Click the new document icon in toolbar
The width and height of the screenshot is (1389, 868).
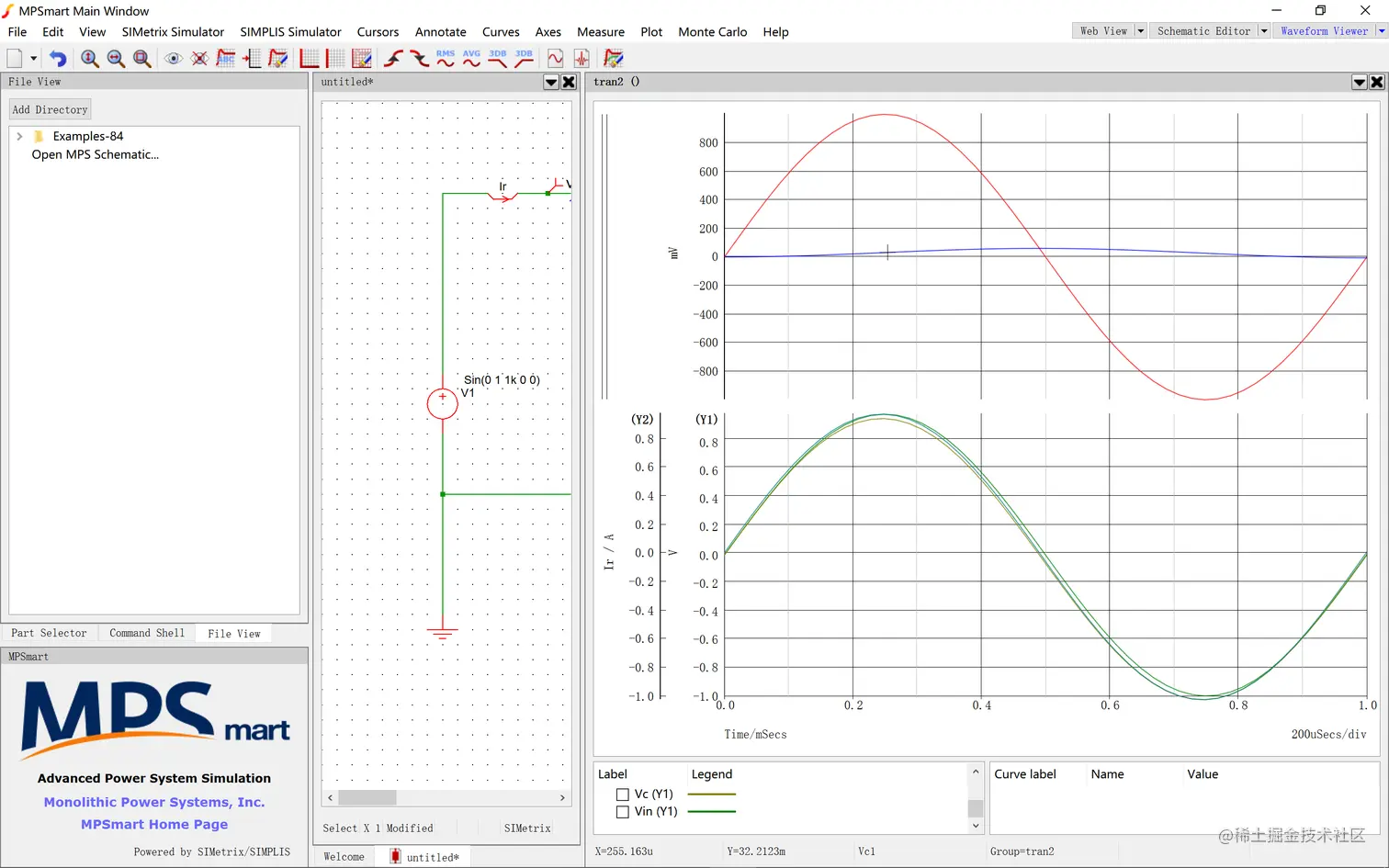click(15, 59)
